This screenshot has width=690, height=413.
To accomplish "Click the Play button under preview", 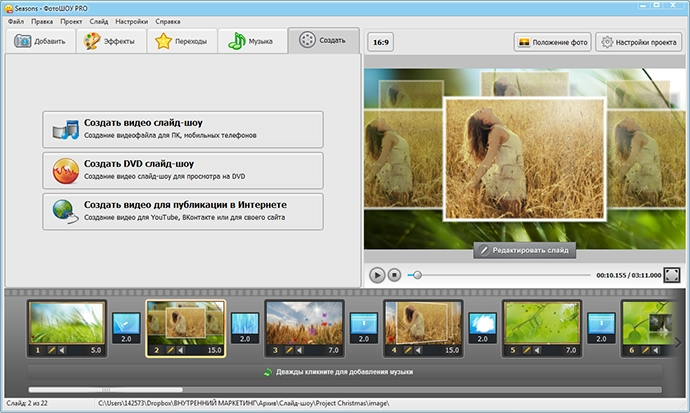I will 377,275.
